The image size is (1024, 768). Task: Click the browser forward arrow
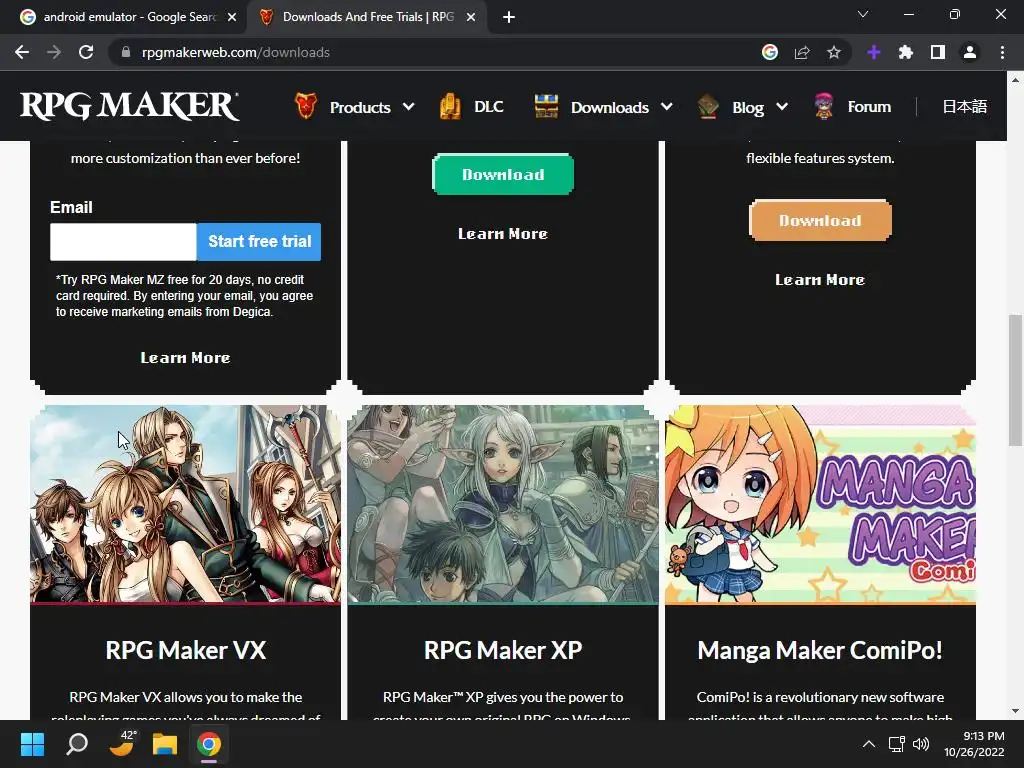54,52
